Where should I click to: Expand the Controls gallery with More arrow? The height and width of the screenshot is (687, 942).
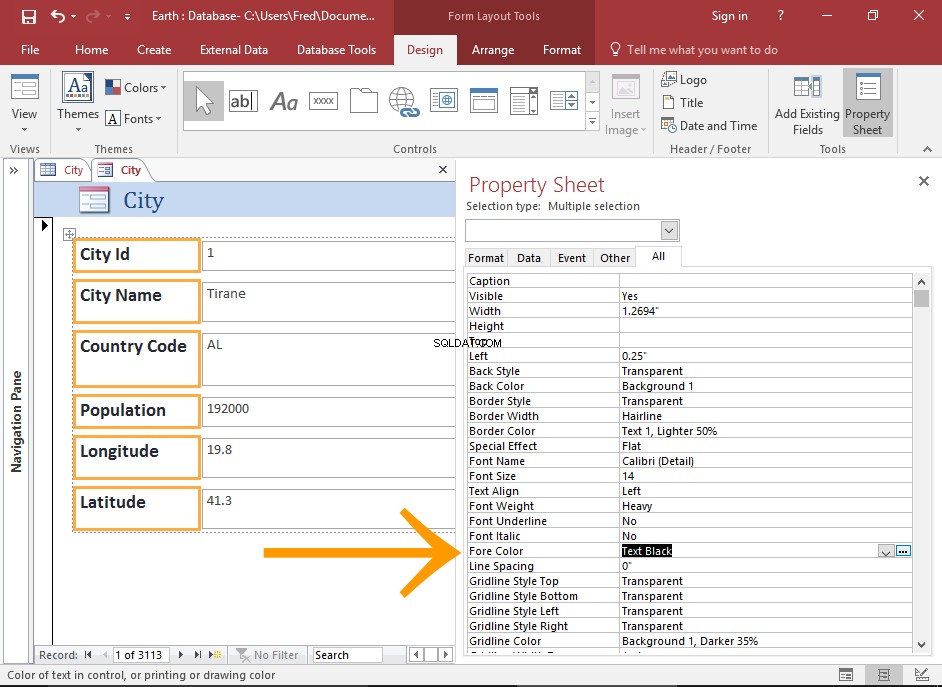click(592, 121)
